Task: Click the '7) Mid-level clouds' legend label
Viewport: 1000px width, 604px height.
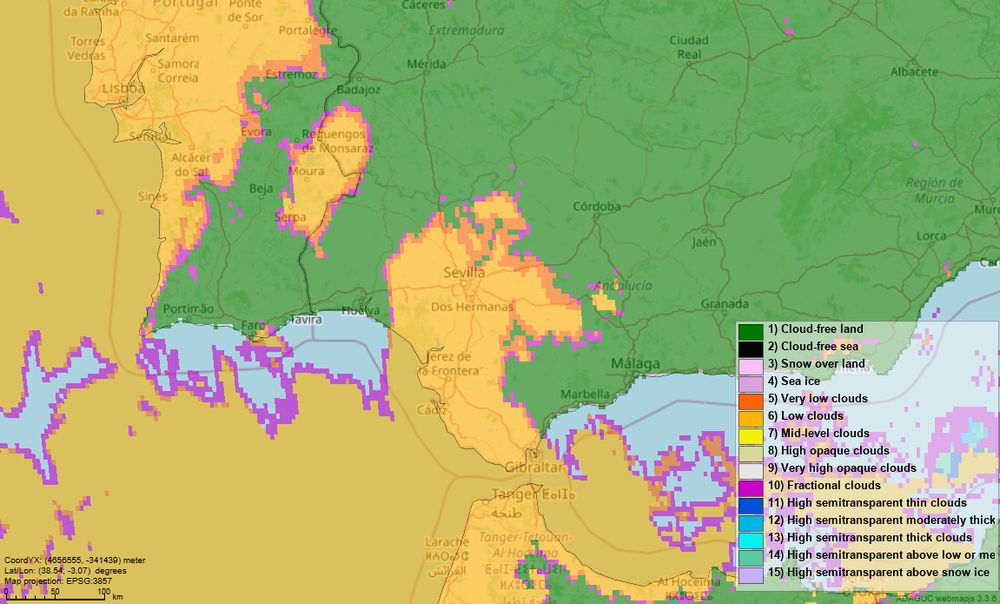Action: [818, 433]
